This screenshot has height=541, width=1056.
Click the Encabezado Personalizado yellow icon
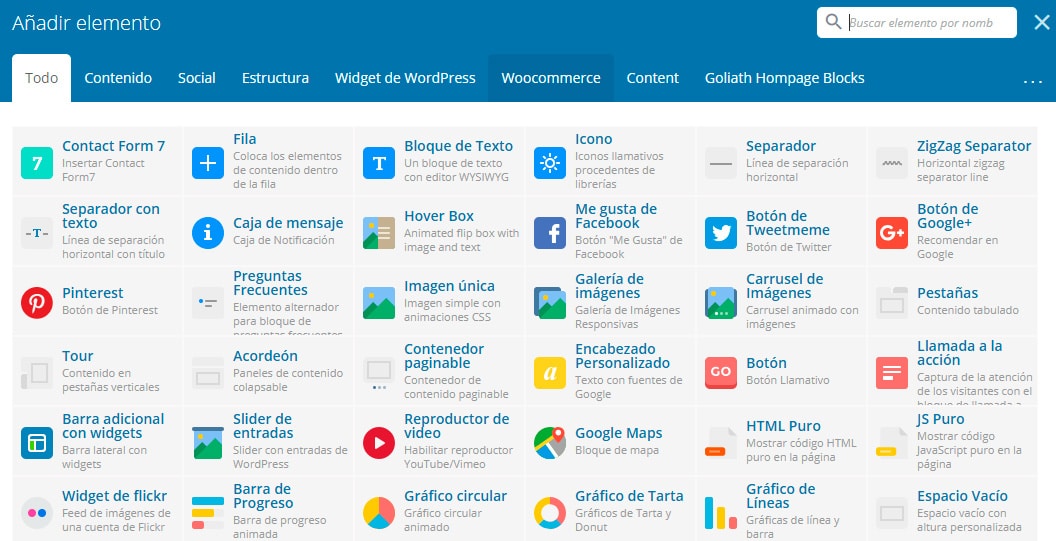click(550, 373)
